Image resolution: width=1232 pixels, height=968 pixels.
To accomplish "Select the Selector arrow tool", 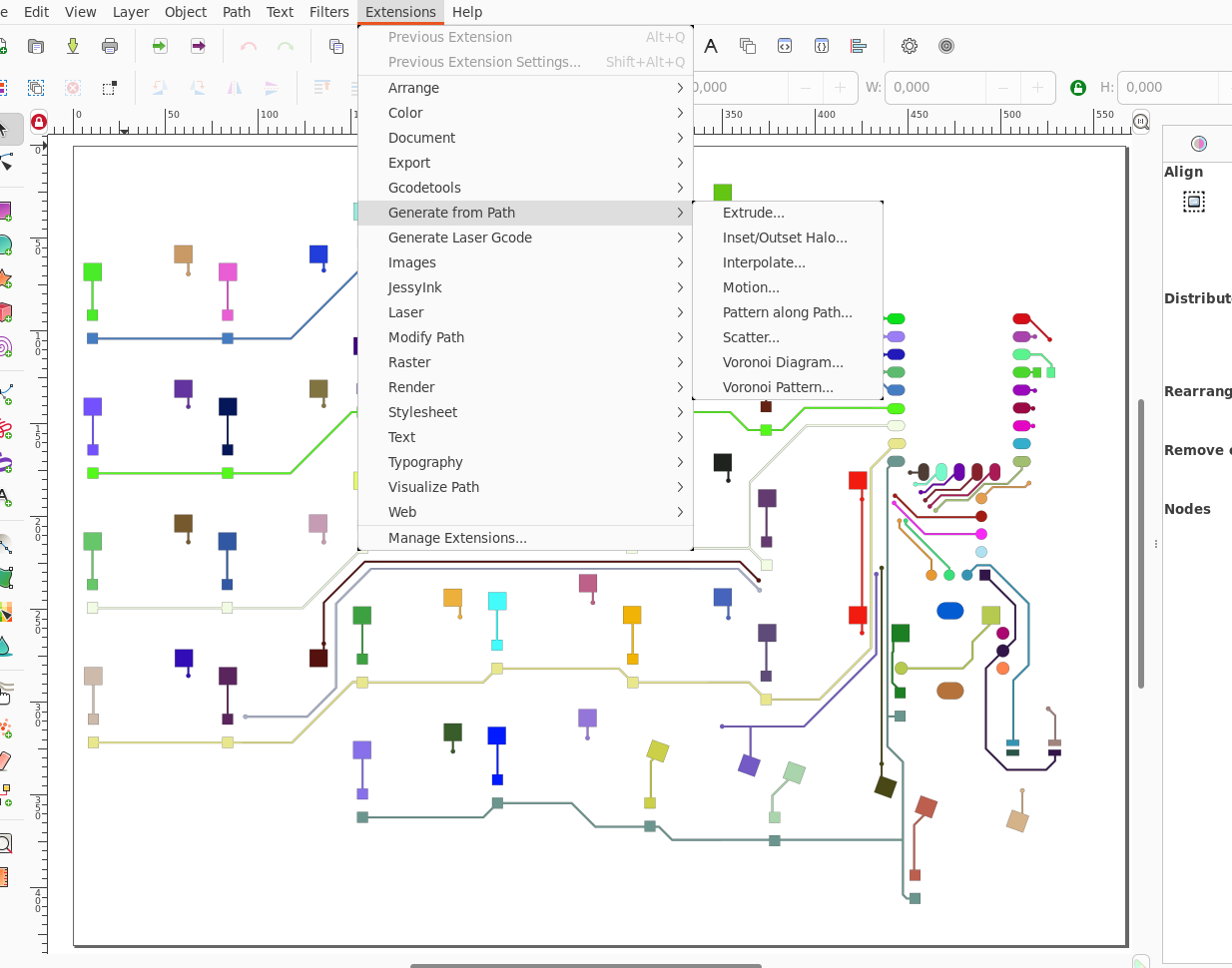I will pos(5,128).
